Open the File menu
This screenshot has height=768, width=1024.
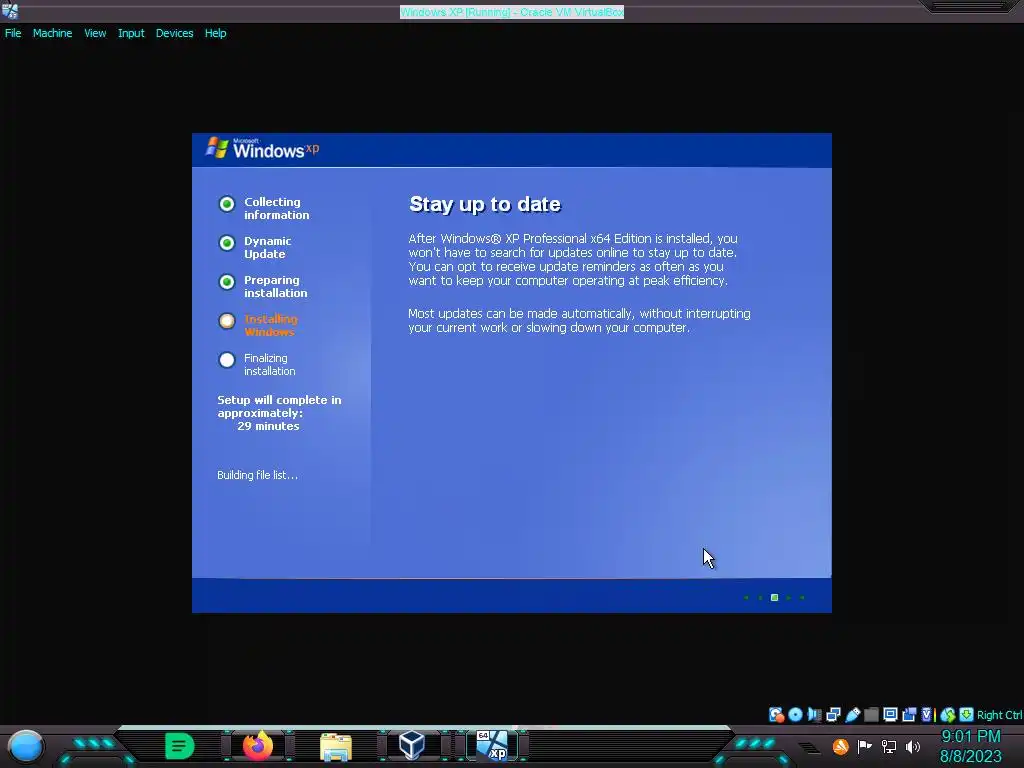pos(13,33)
